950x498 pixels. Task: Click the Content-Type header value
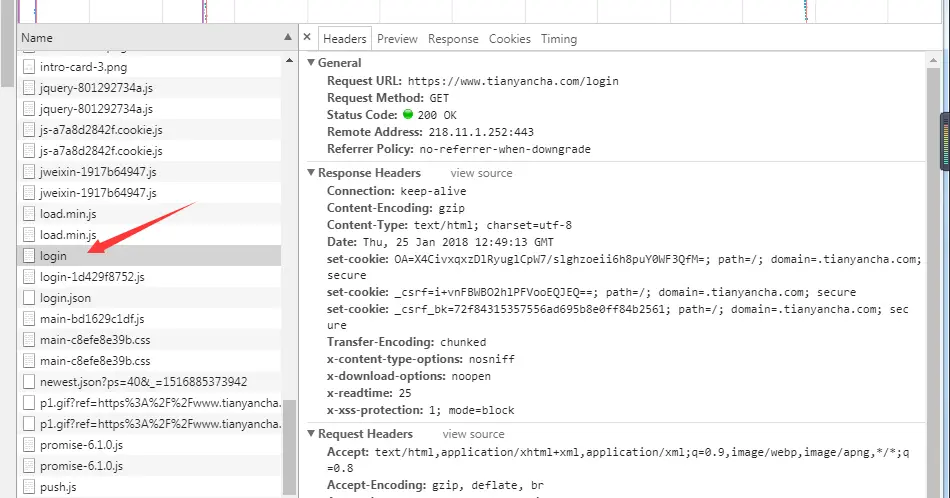(493, 225)
